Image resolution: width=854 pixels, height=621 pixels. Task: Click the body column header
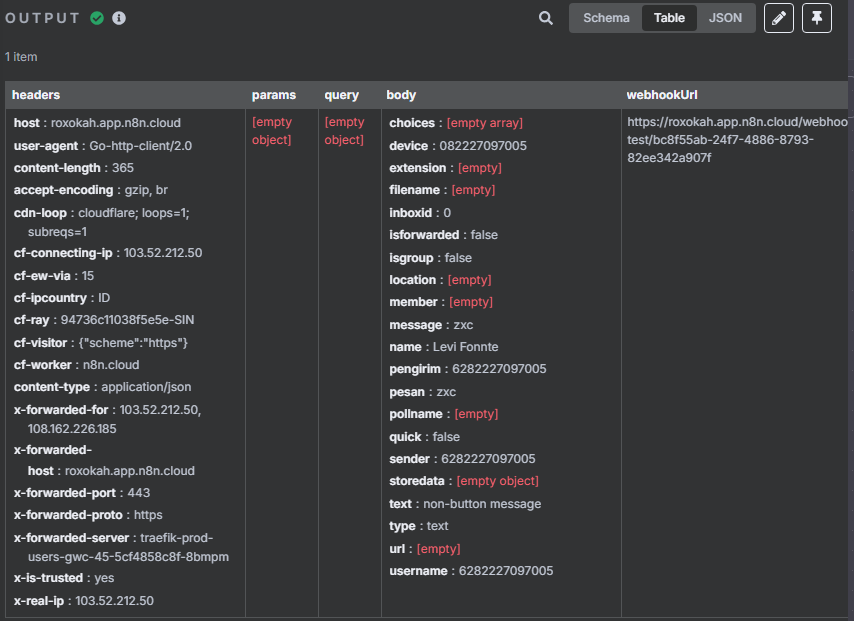coord(401,95)
